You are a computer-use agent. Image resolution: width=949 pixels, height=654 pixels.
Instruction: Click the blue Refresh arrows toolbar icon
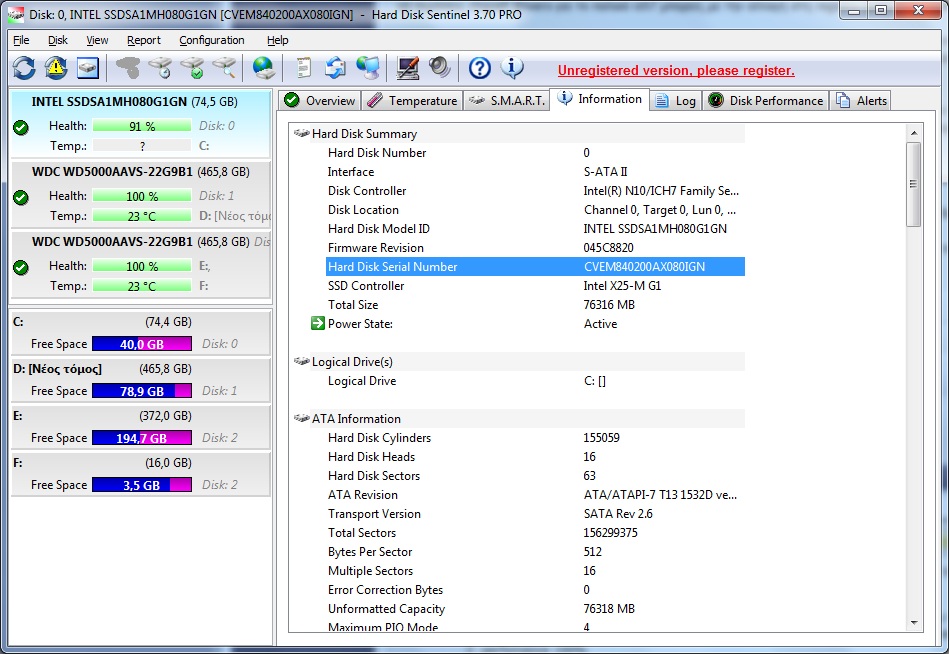[x=24, y=68]
